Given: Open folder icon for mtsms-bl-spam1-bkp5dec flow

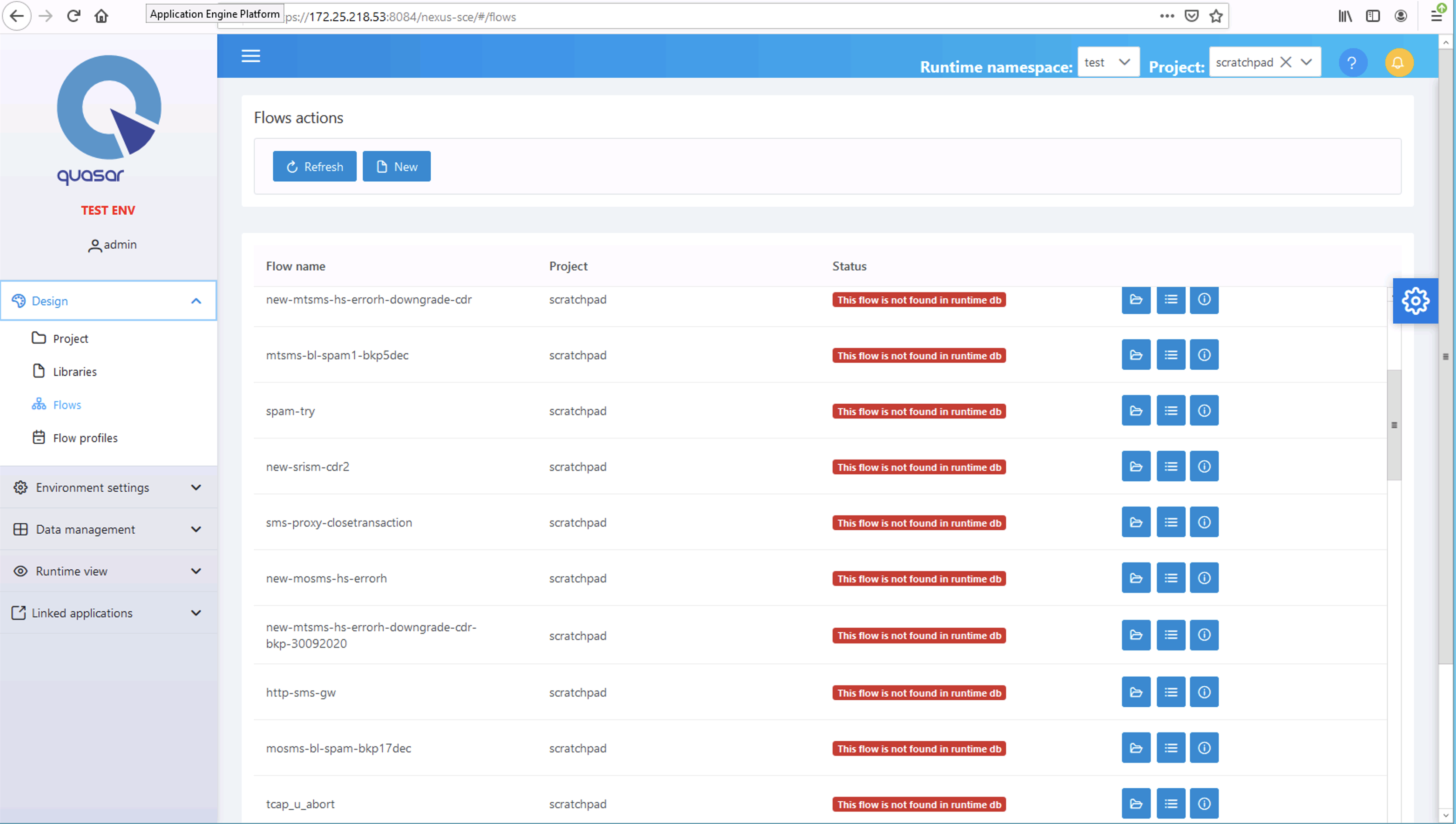Looking at the screenshot, I should point(1136,355).
